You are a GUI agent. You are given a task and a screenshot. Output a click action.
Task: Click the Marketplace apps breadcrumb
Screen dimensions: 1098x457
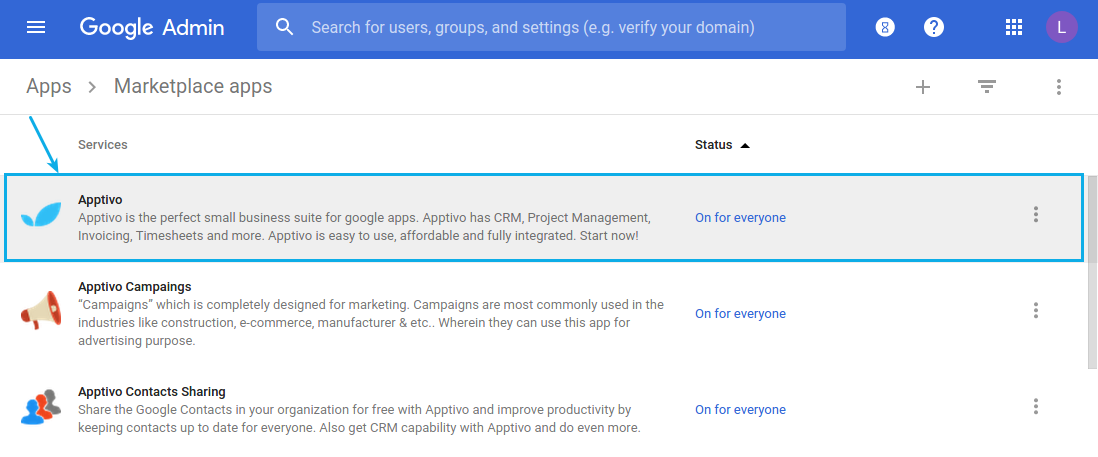[193, 87]
